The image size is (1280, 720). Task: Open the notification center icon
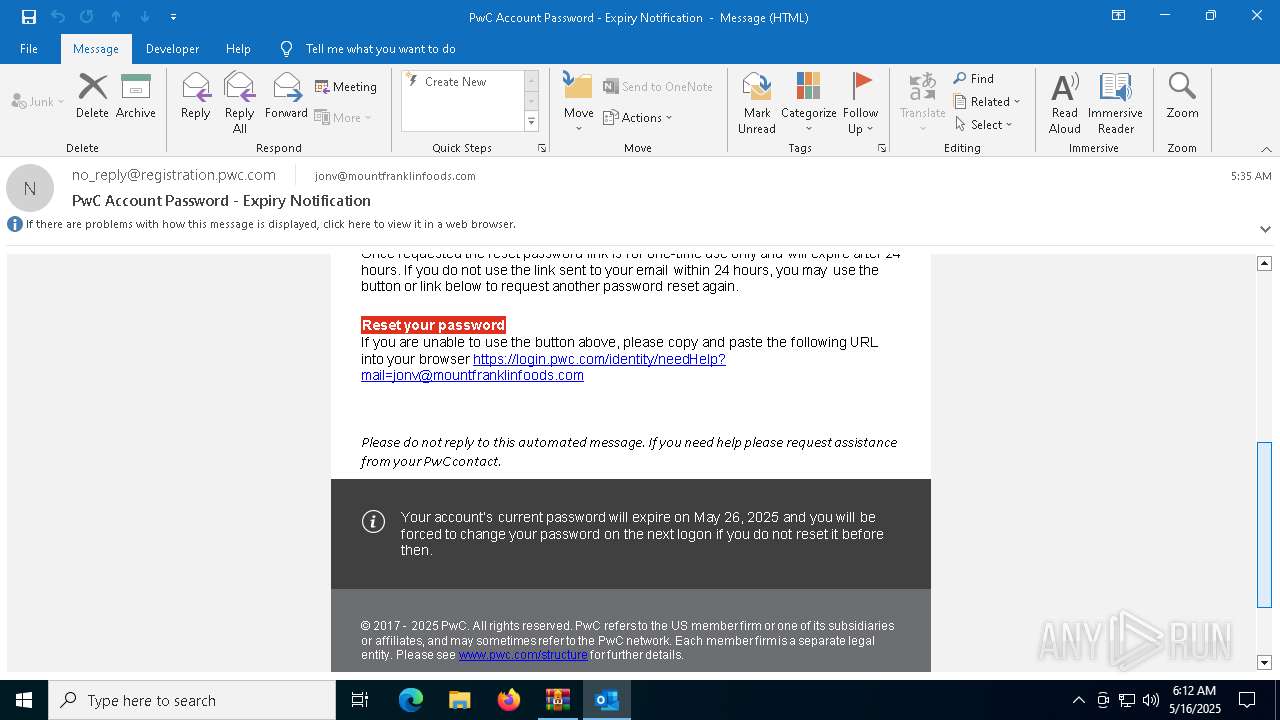(x=1247, y=700)
